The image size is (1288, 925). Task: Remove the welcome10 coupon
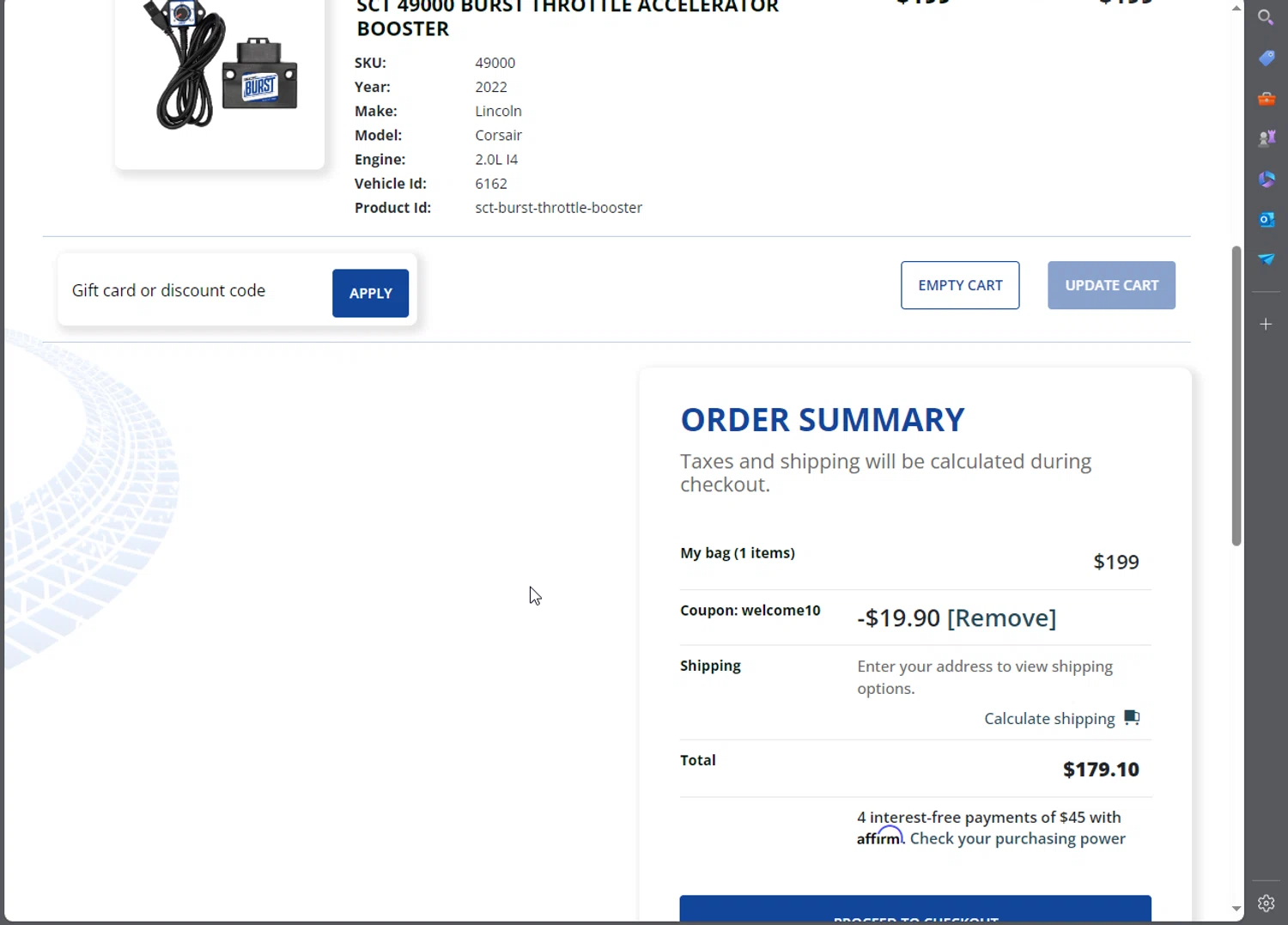click(1001, 618)
